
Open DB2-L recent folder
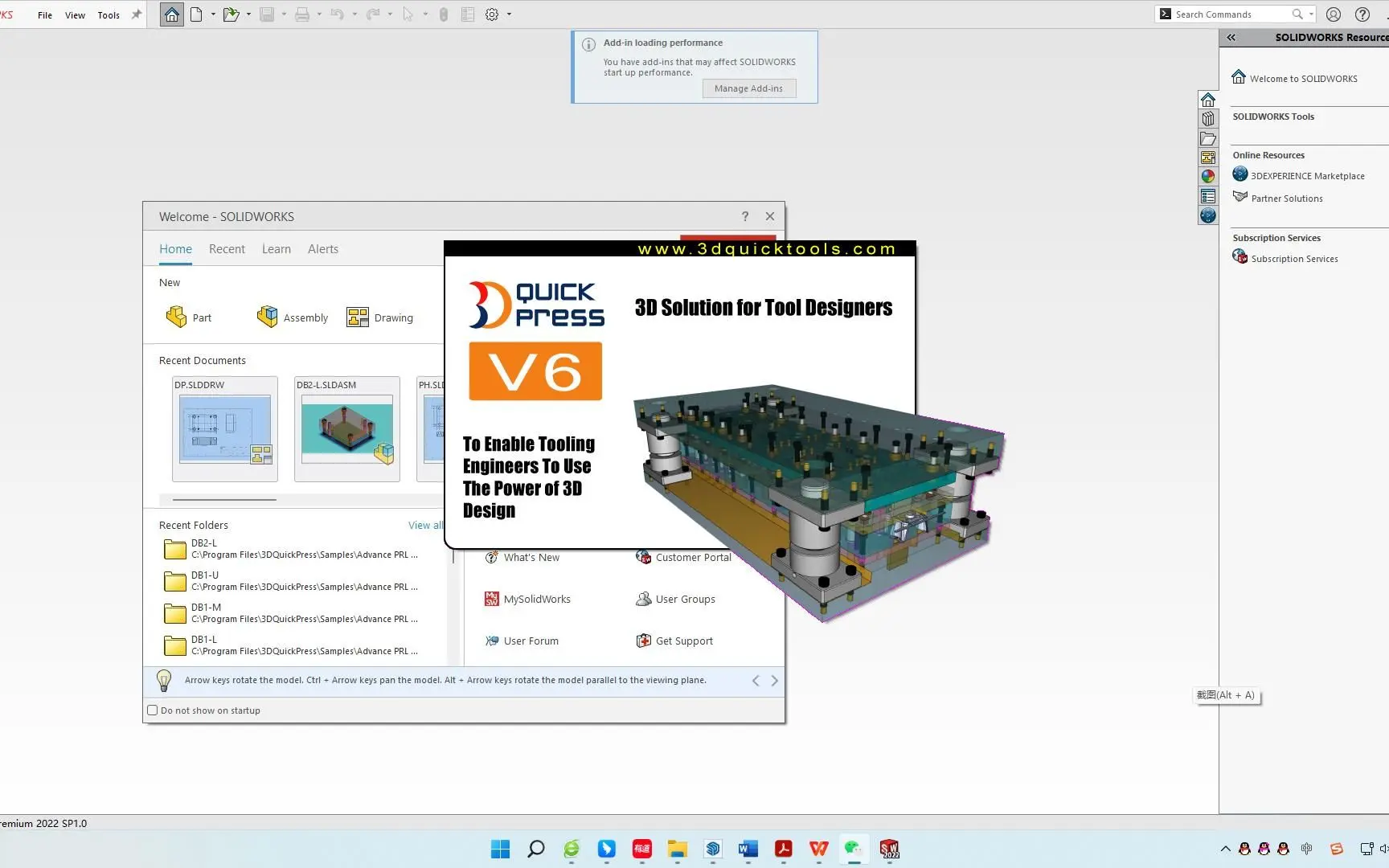click(x=291, y=549)
